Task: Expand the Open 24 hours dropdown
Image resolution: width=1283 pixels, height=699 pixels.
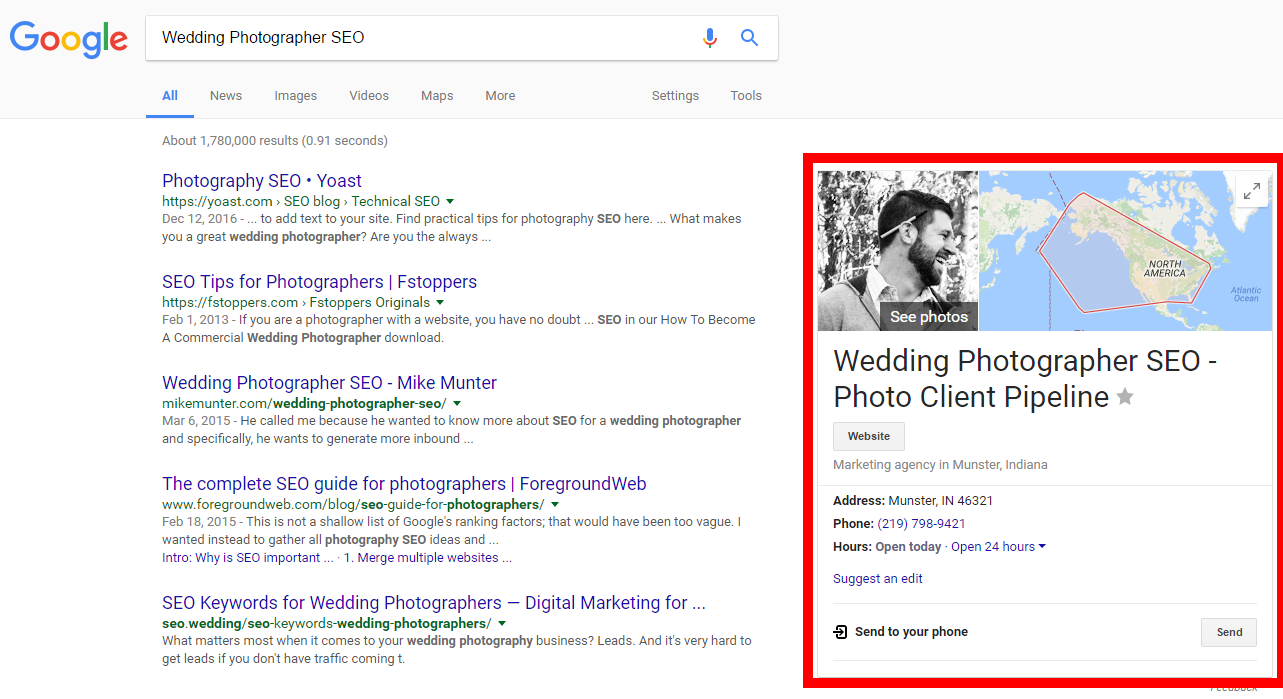Action: click(x=998, y=547)
